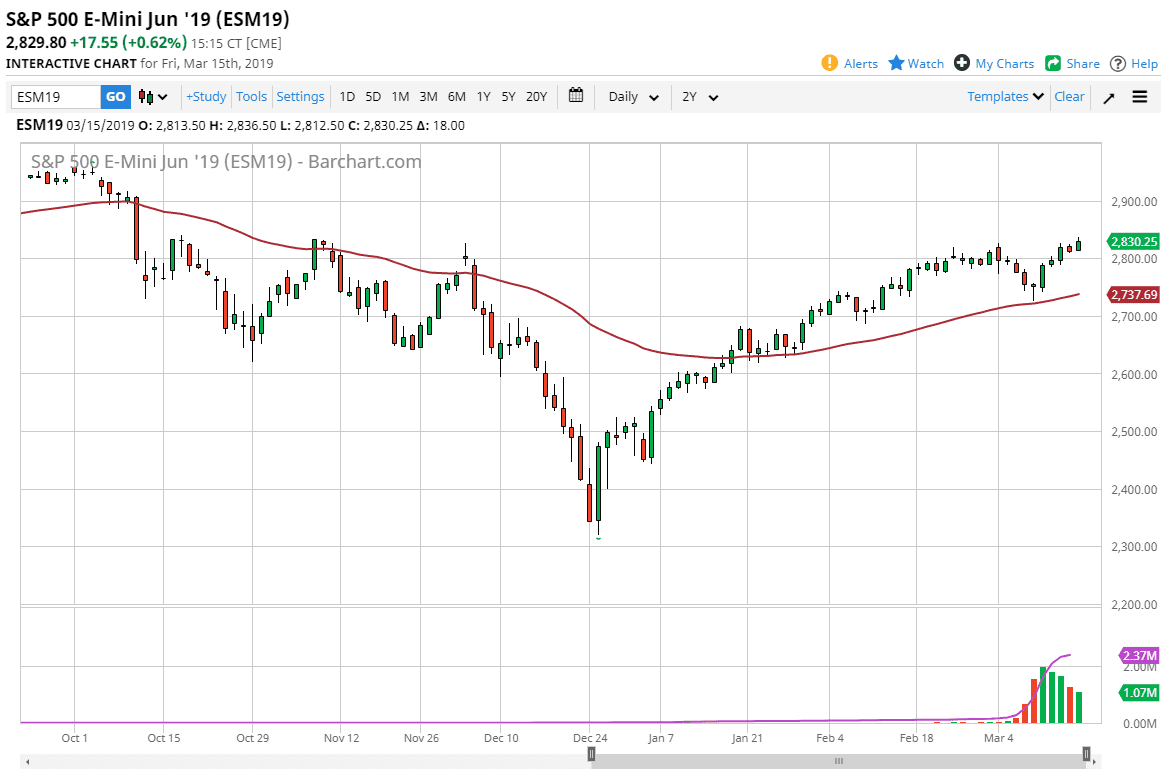Click the scrollbar's center grip

(839, 761)
